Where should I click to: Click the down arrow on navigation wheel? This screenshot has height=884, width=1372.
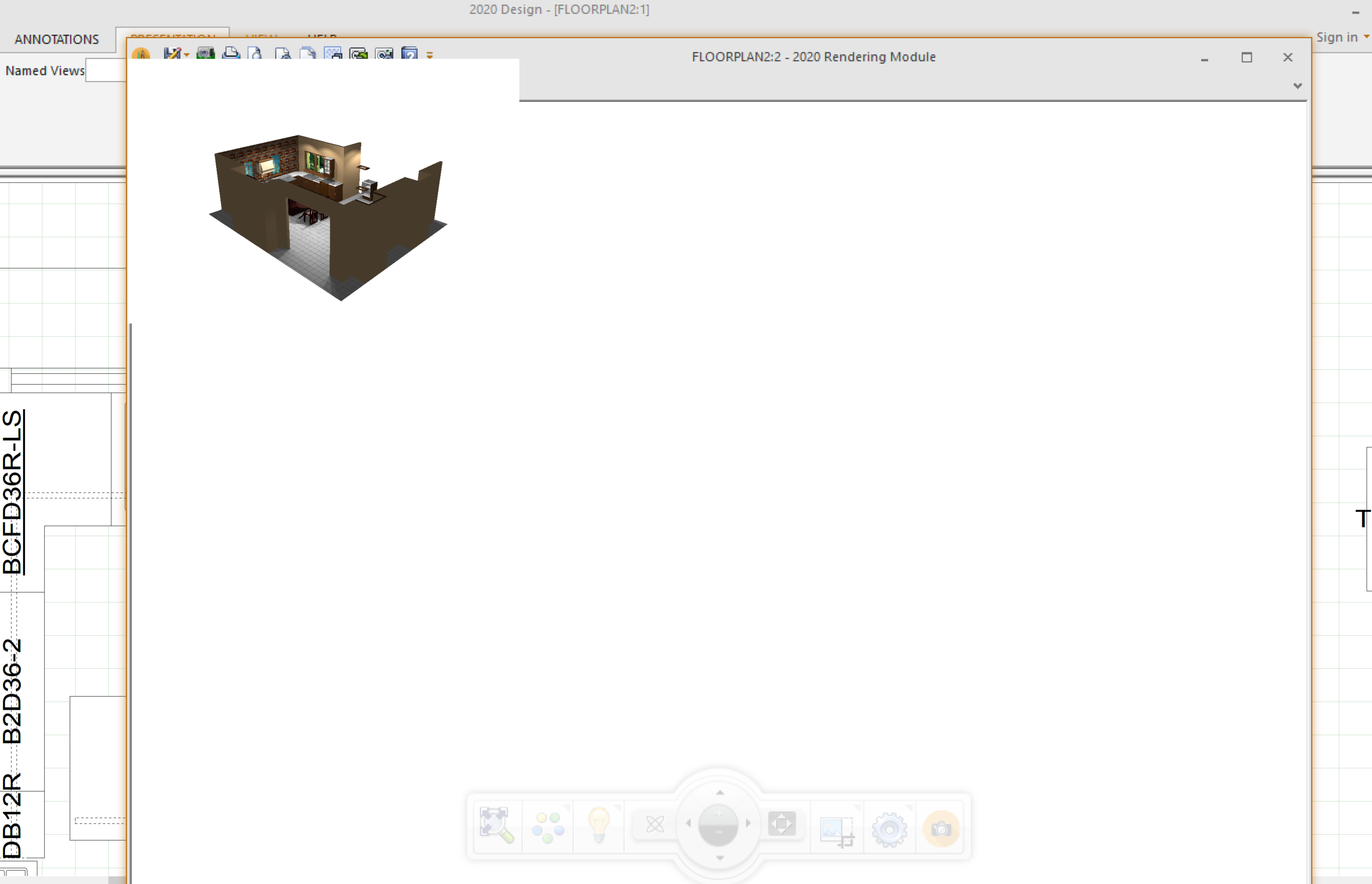coord(719,858)
